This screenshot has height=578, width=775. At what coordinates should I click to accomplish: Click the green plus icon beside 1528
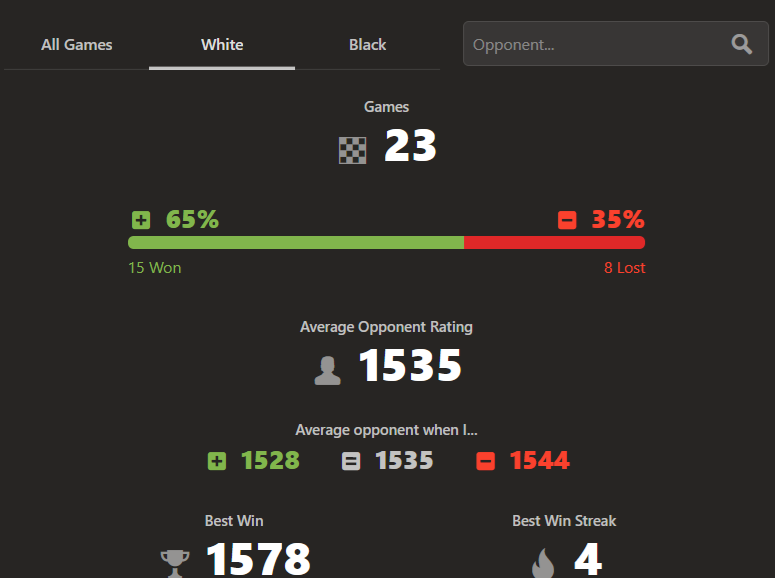pos(216,461)
